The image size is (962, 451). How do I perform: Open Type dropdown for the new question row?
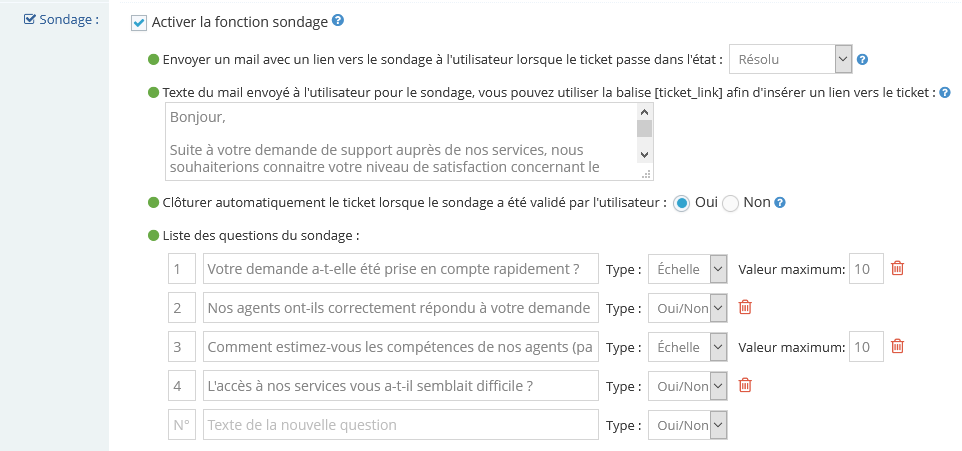[688, 425]
